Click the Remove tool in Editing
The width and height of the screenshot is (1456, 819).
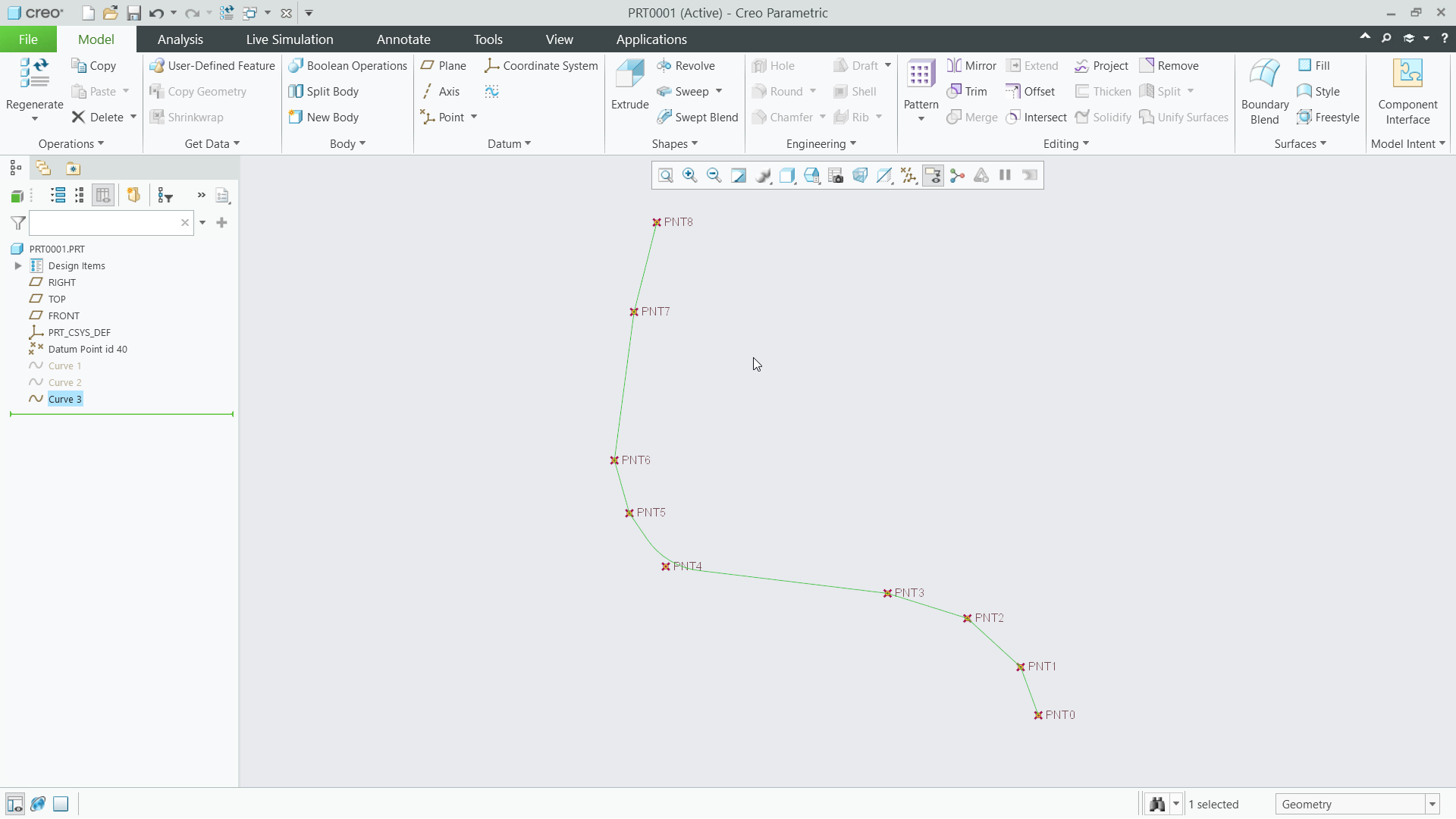[1169, 66]
